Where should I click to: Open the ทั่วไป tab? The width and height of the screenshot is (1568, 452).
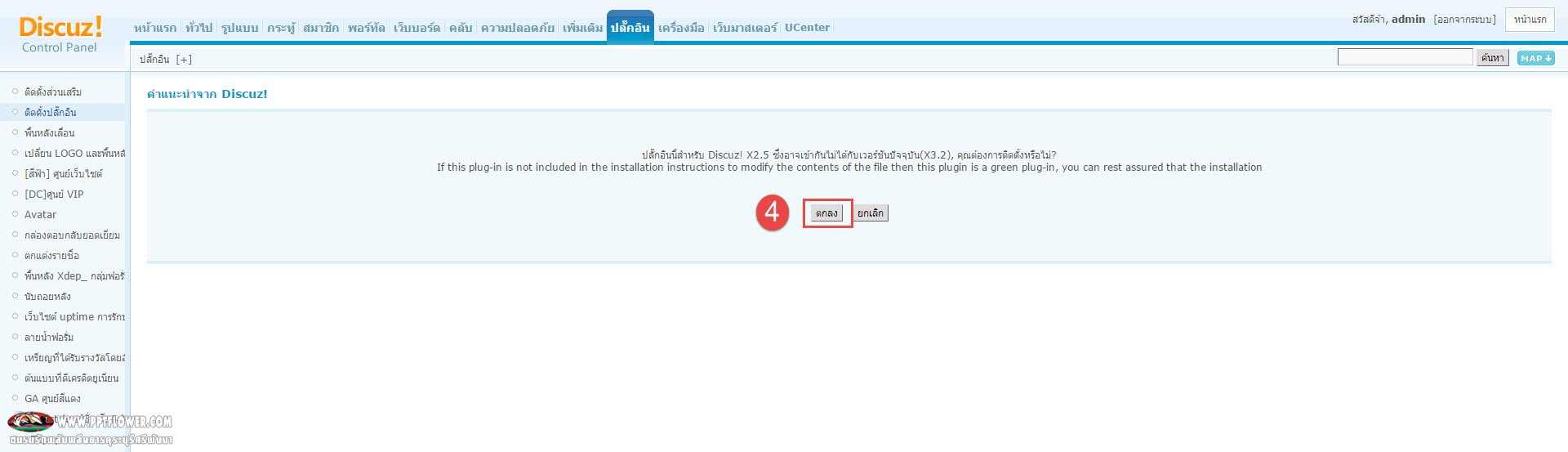(x=198, y=28)
